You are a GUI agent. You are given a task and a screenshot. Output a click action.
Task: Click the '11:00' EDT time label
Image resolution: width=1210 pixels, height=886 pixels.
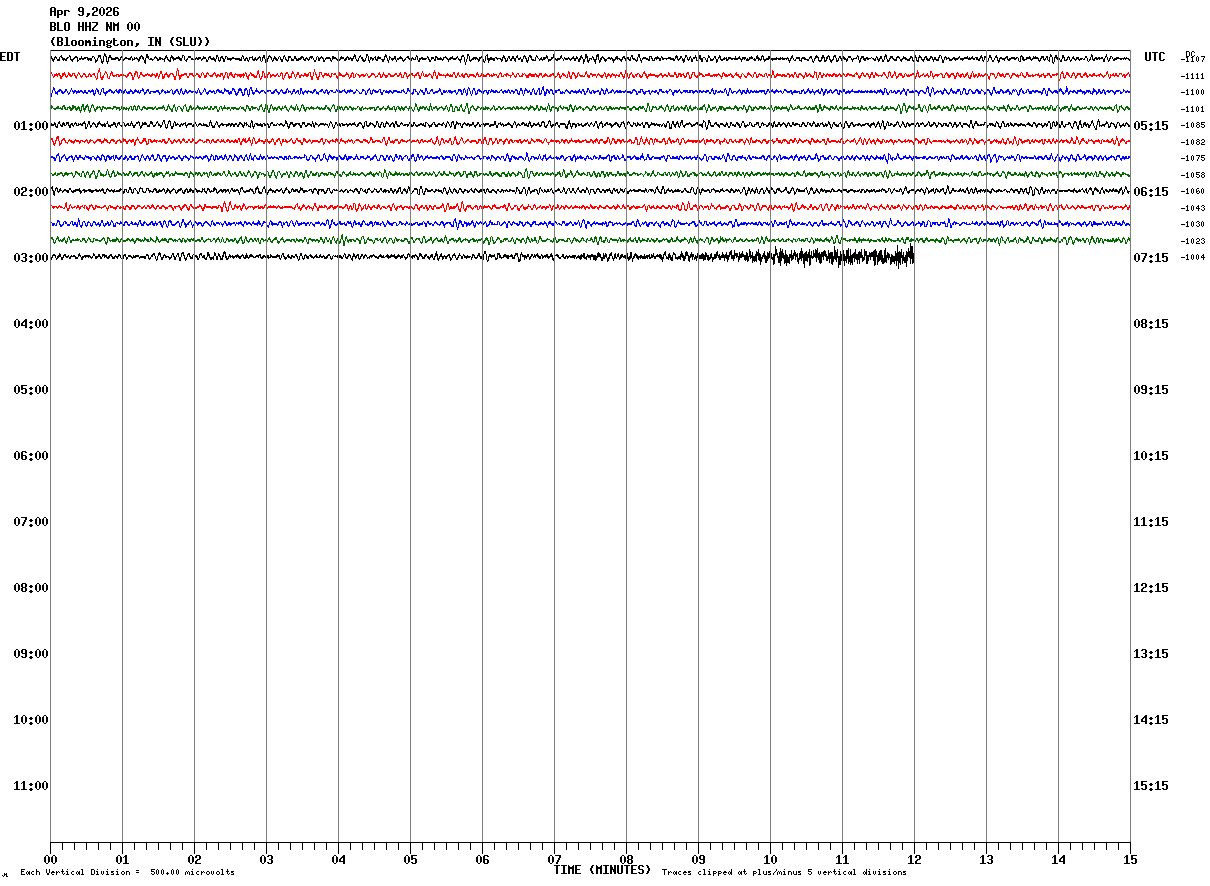coord(31,786)
